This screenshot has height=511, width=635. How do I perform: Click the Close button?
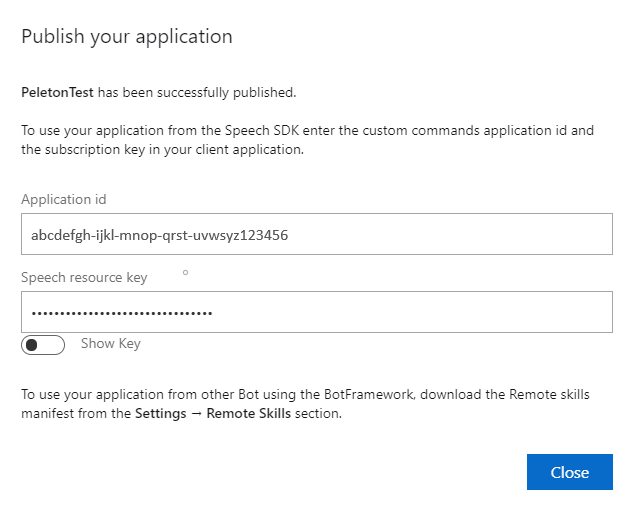coord(569,472)
